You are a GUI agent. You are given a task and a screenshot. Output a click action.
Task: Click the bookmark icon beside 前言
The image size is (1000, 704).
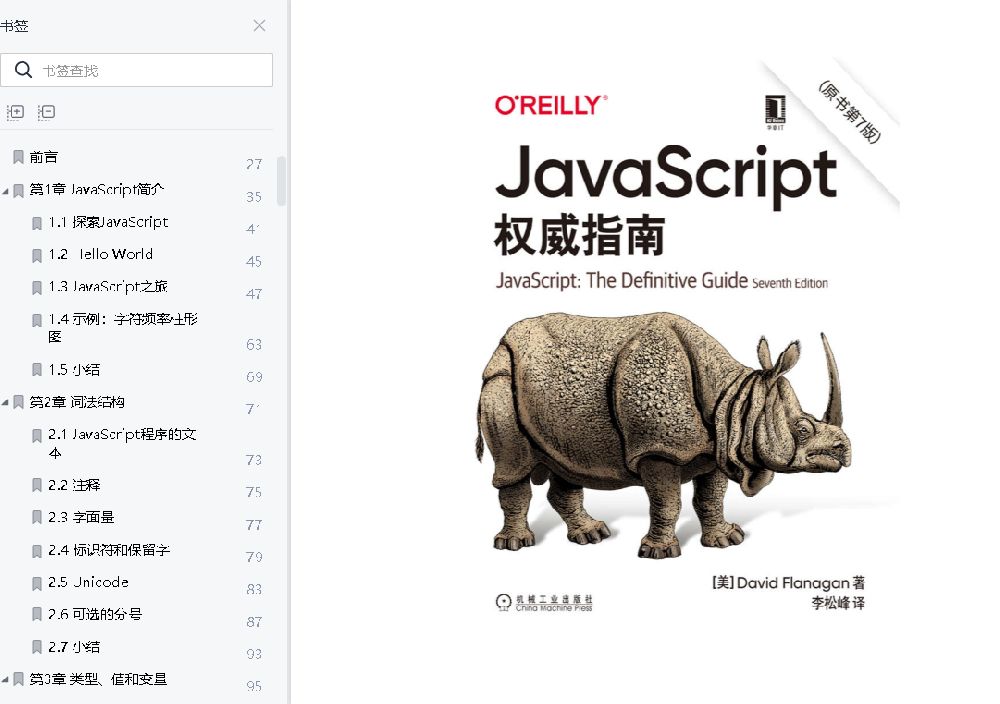coord(16,156)
